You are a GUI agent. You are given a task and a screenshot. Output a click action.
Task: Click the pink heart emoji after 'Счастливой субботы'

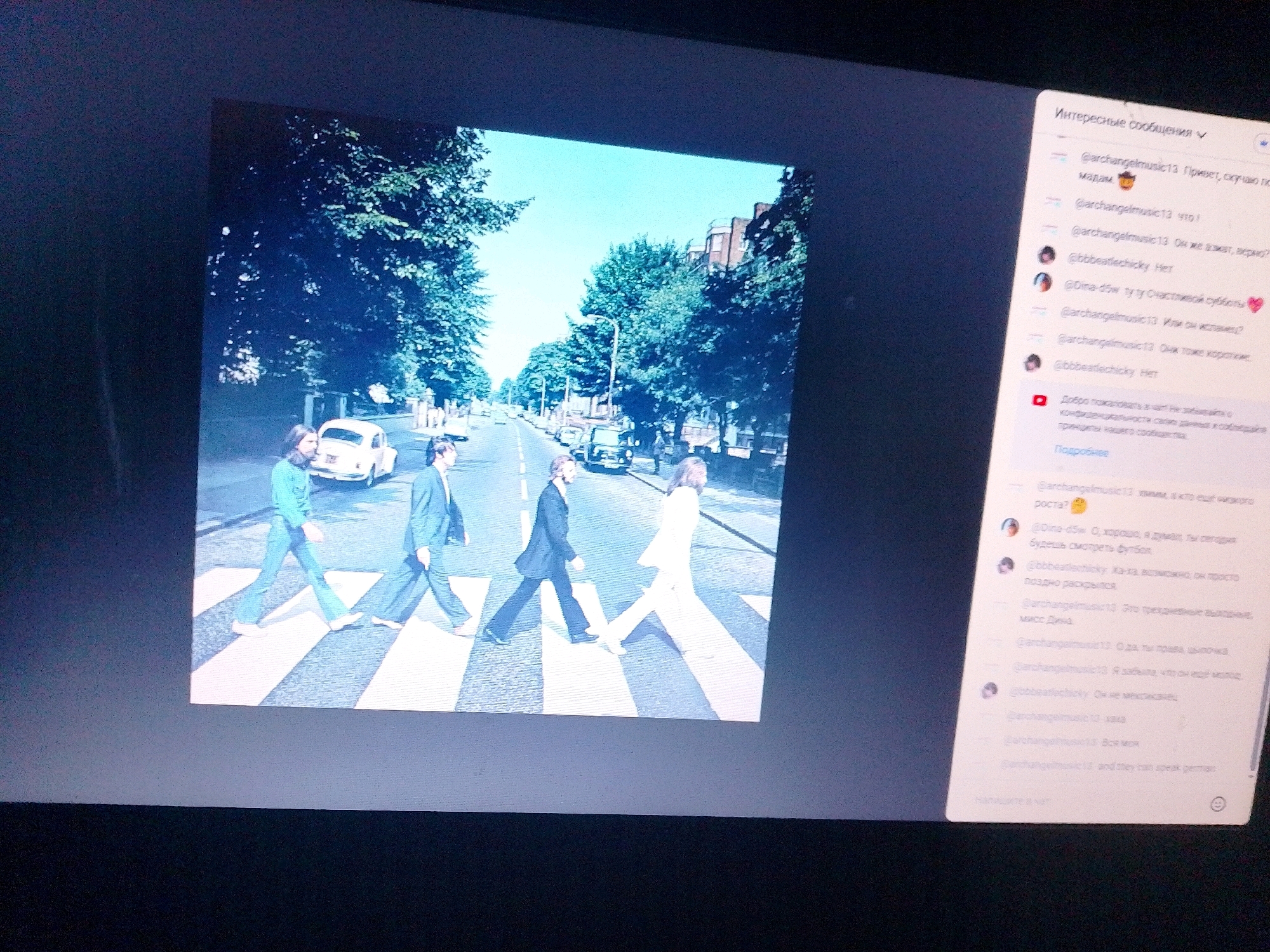[1255, 305]
